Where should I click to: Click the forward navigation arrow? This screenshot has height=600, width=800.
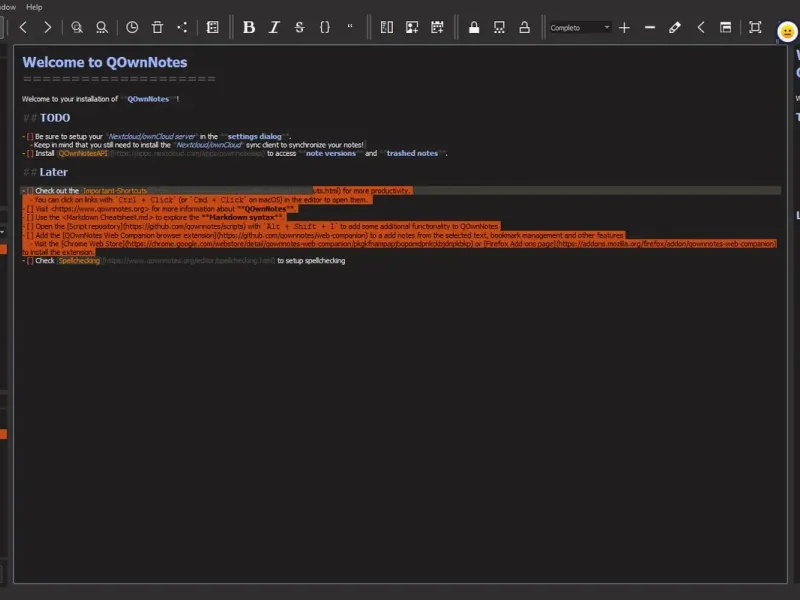click(47, 27)
